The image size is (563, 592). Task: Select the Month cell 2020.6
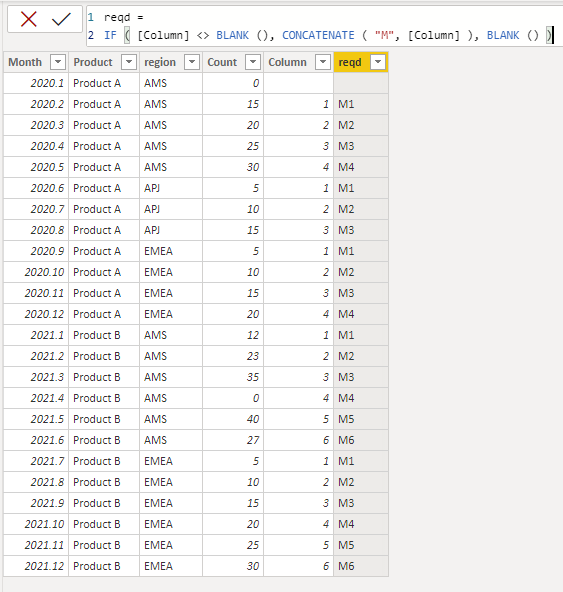[36, 188]
